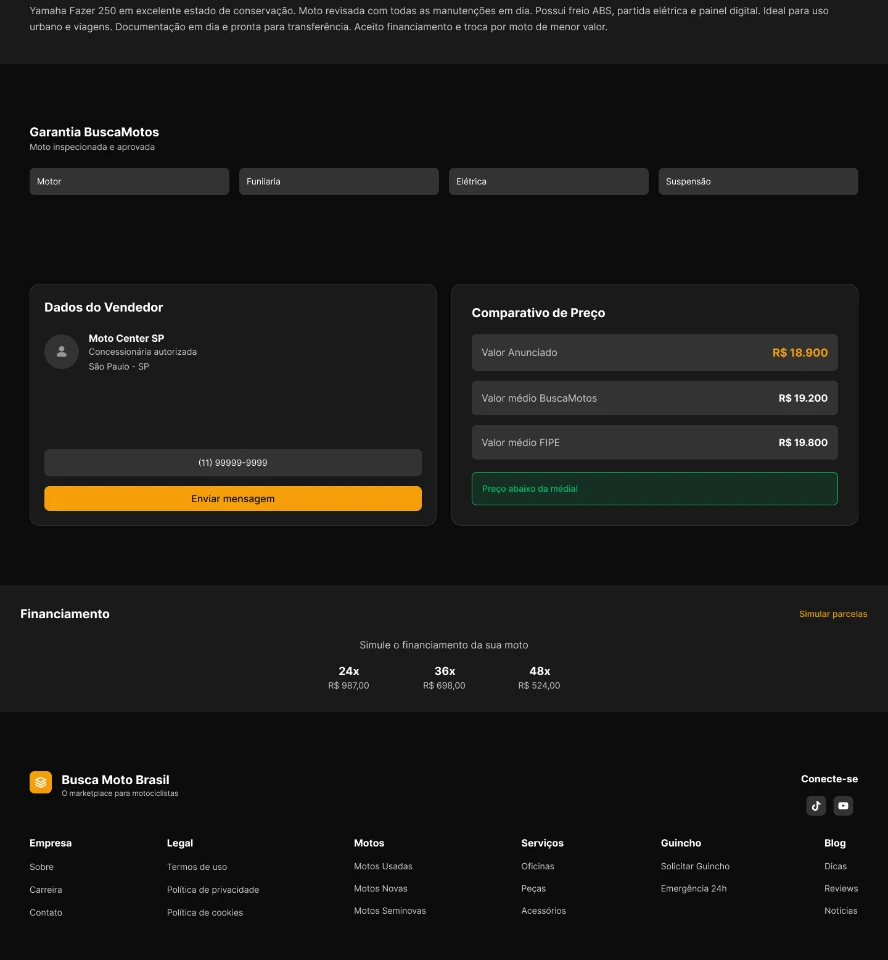
Task: Click the seller avatar icon
Action: 61,351
